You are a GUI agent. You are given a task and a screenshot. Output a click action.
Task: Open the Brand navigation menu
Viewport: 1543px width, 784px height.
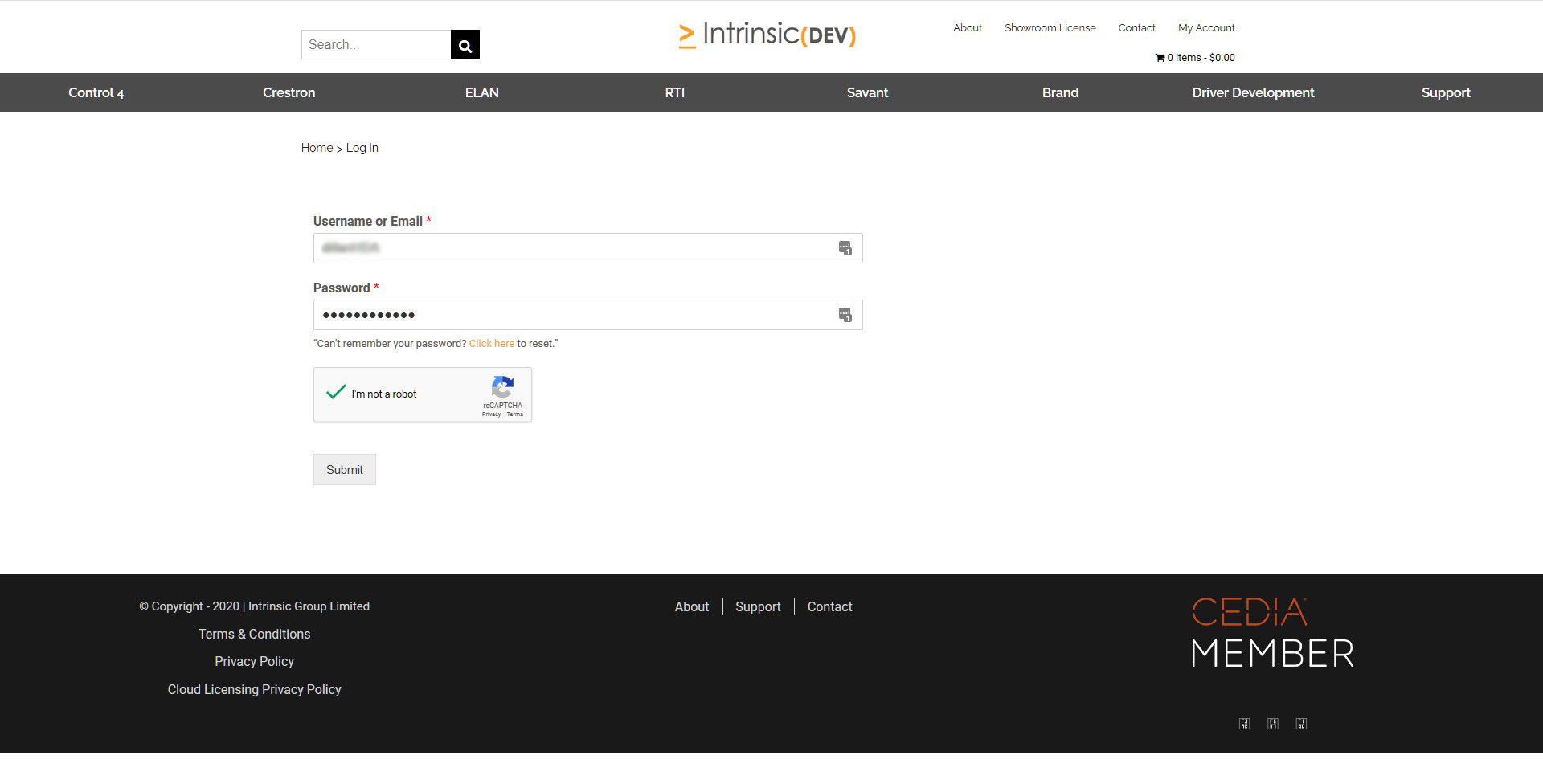tap(1060, 92)
